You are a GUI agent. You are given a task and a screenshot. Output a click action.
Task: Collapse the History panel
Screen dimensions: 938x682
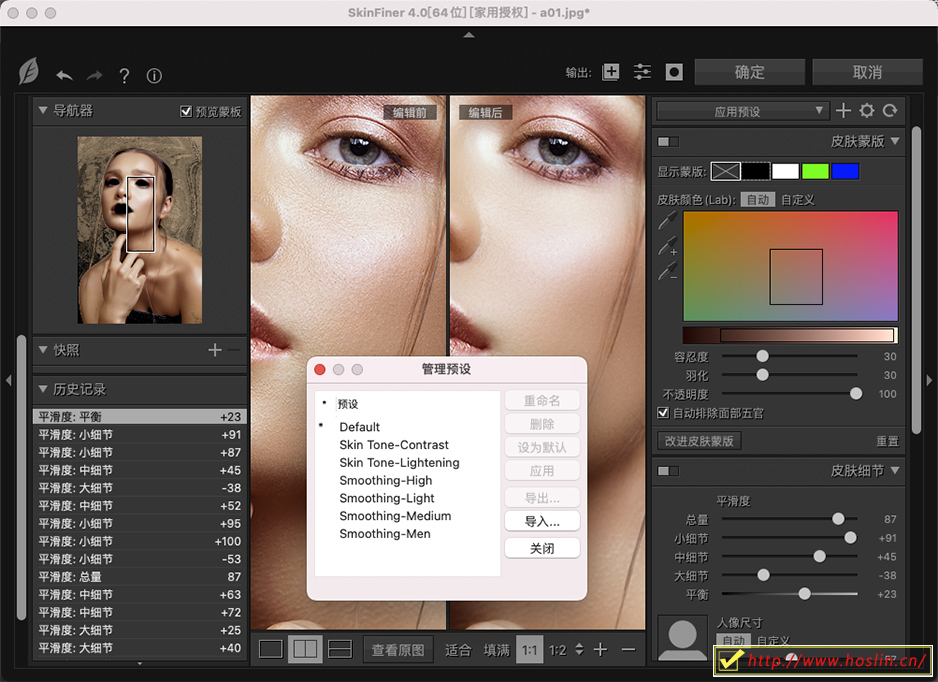point(42,389)
